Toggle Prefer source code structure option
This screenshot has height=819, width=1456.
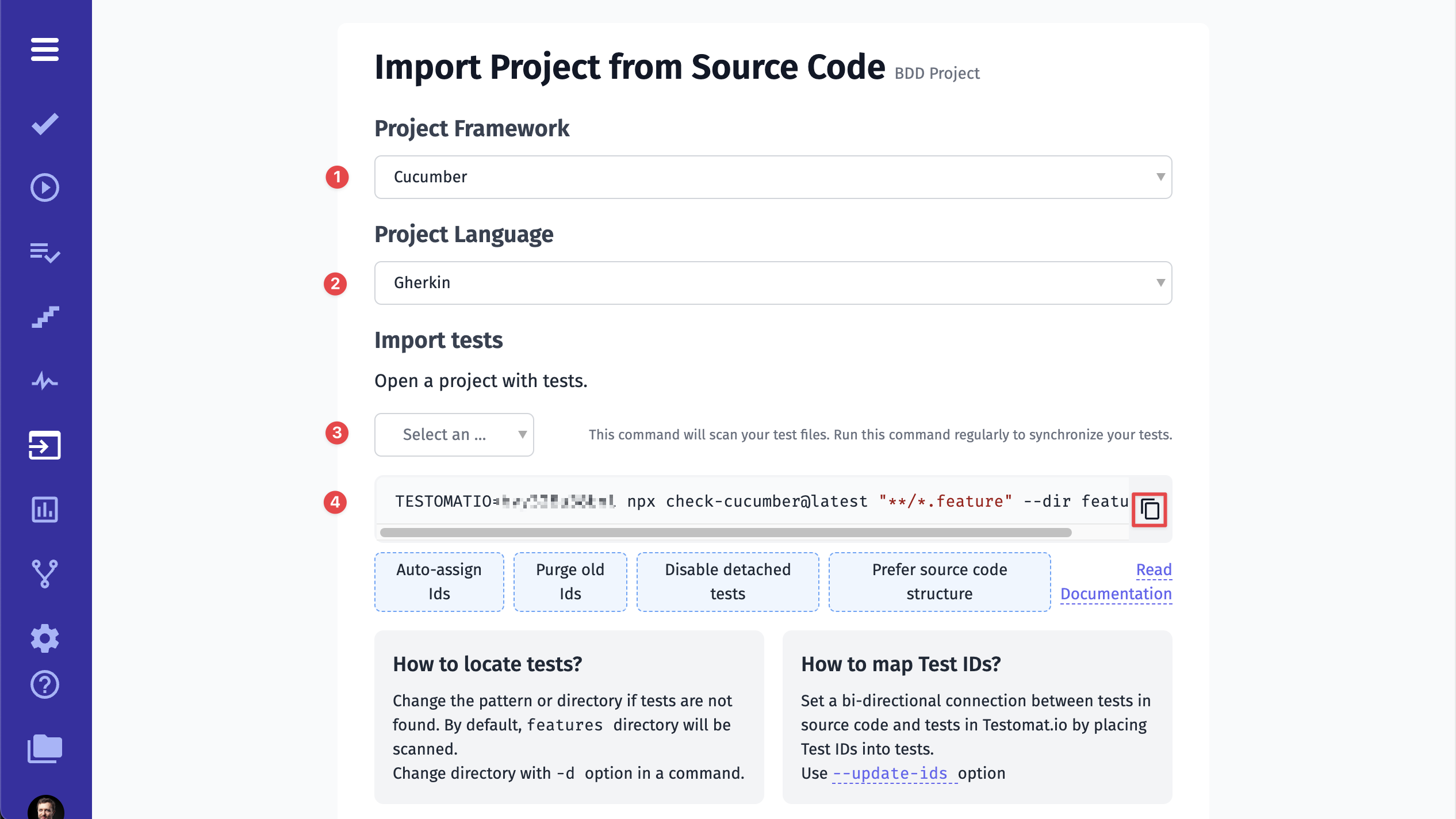940,582
